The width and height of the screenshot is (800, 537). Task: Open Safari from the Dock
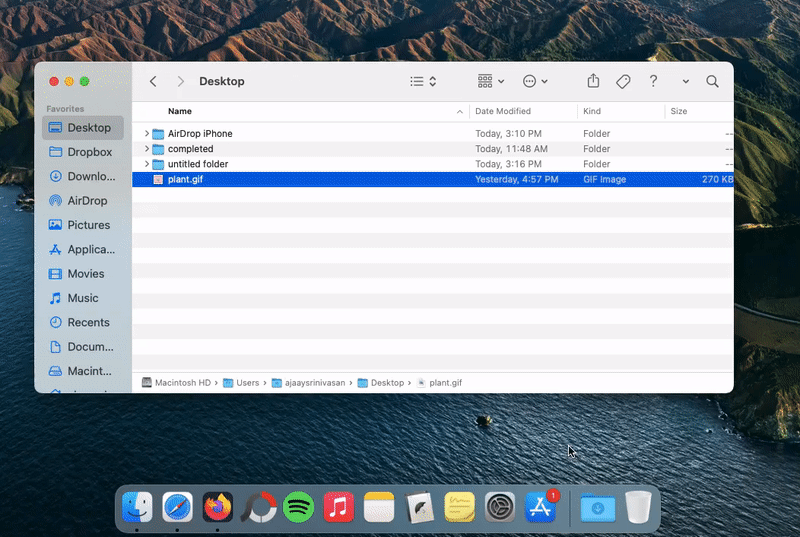pyautogui.click(x=177, y=507)
